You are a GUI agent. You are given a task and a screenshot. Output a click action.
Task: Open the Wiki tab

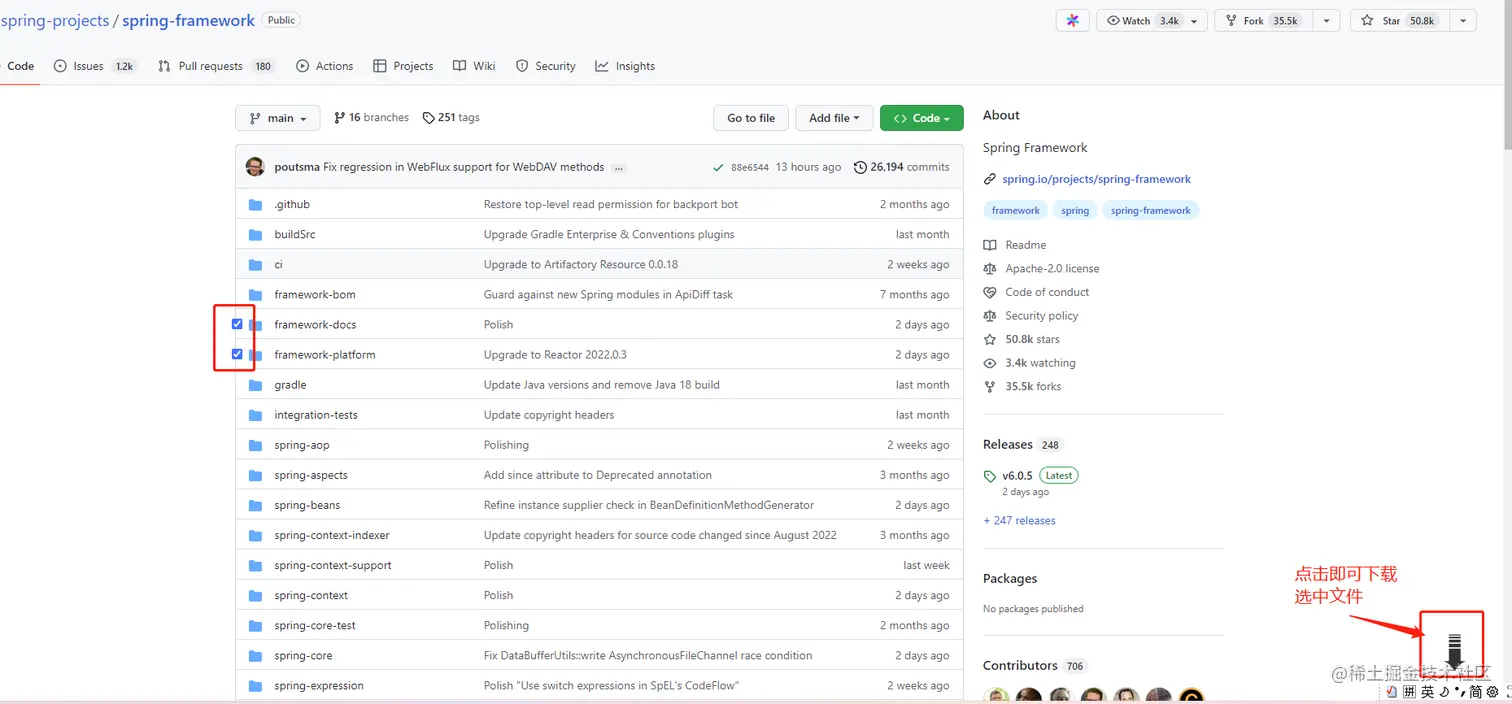click(x=474, y=66)
